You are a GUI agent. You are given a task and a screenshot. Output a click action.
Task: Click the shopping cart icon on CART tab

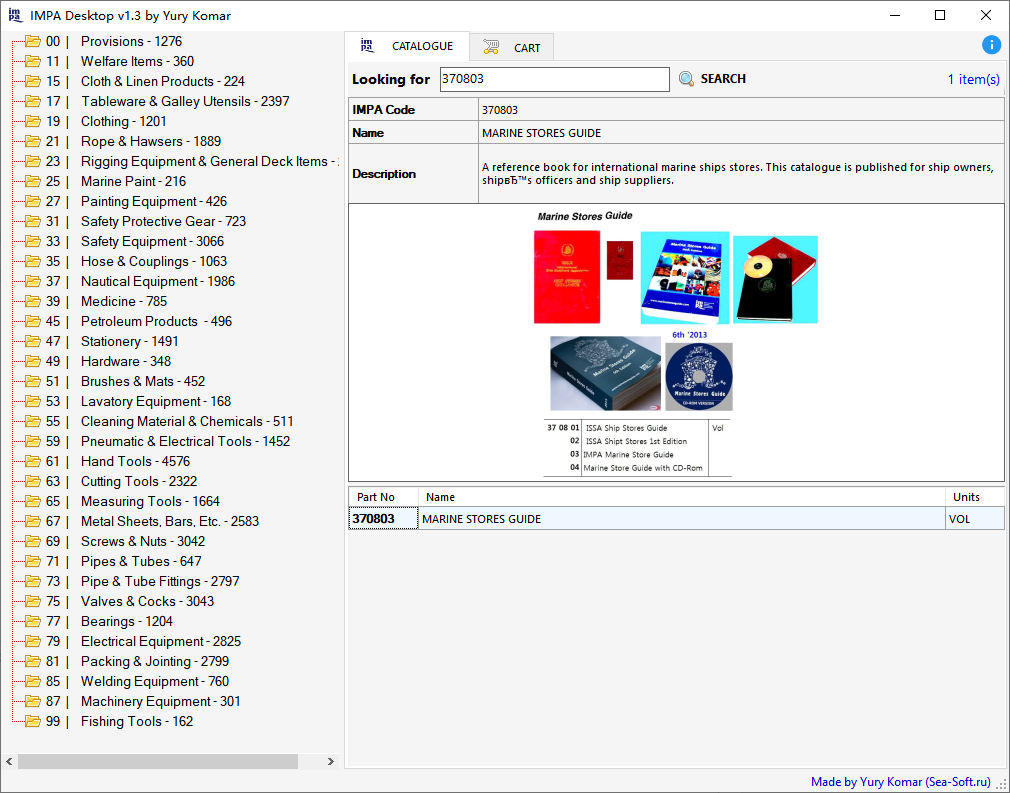click(491, 48)
